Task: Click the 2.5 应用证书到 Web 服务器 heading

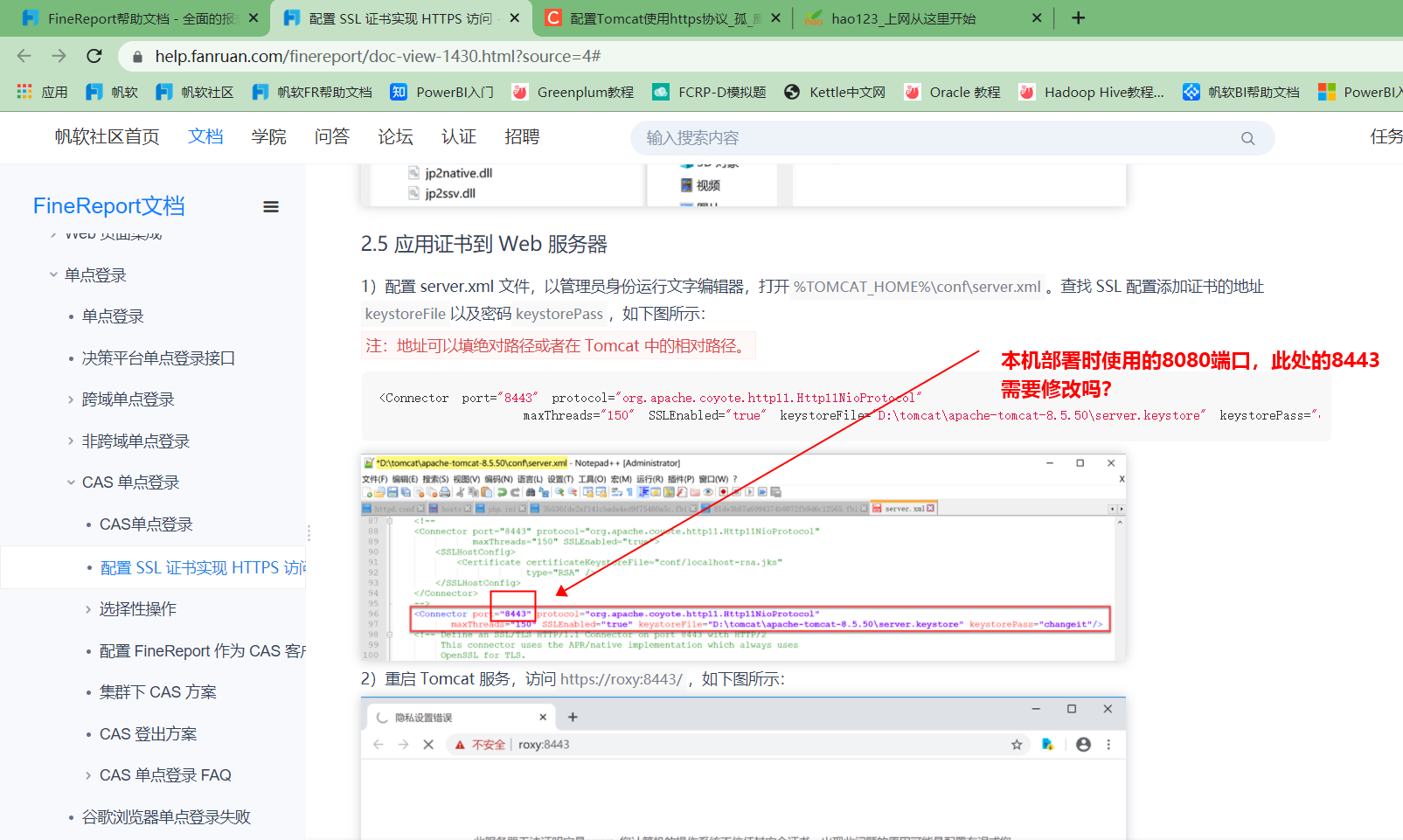Action: [x=484, y=244]
